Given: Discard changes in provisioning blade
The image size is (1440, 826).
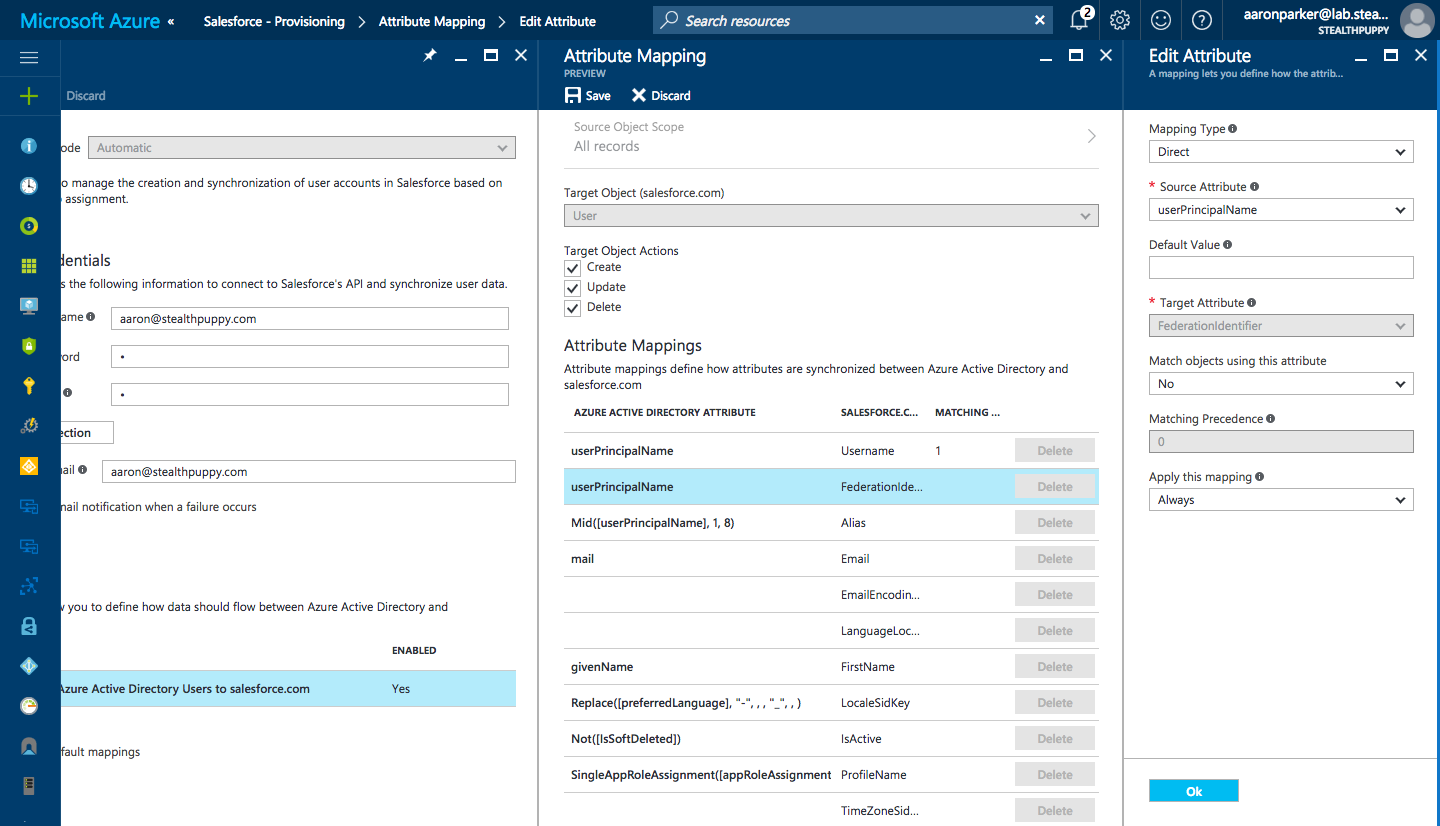Looking at the screenshot, I should point(85,96).
